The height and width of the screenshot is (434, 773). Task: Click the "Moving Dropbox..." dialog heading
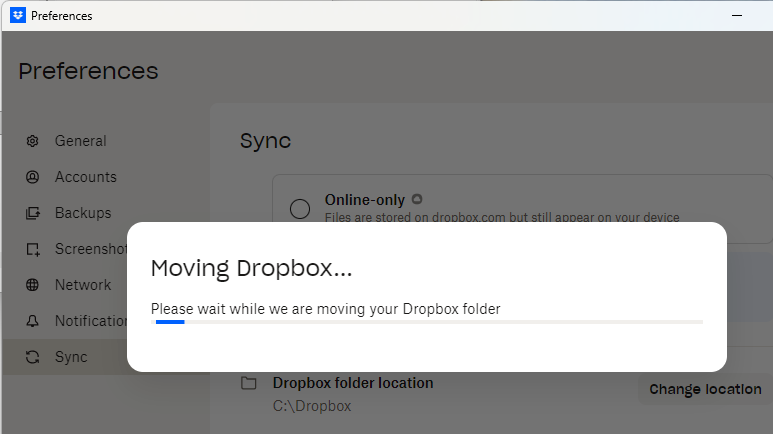click(251, 268)
